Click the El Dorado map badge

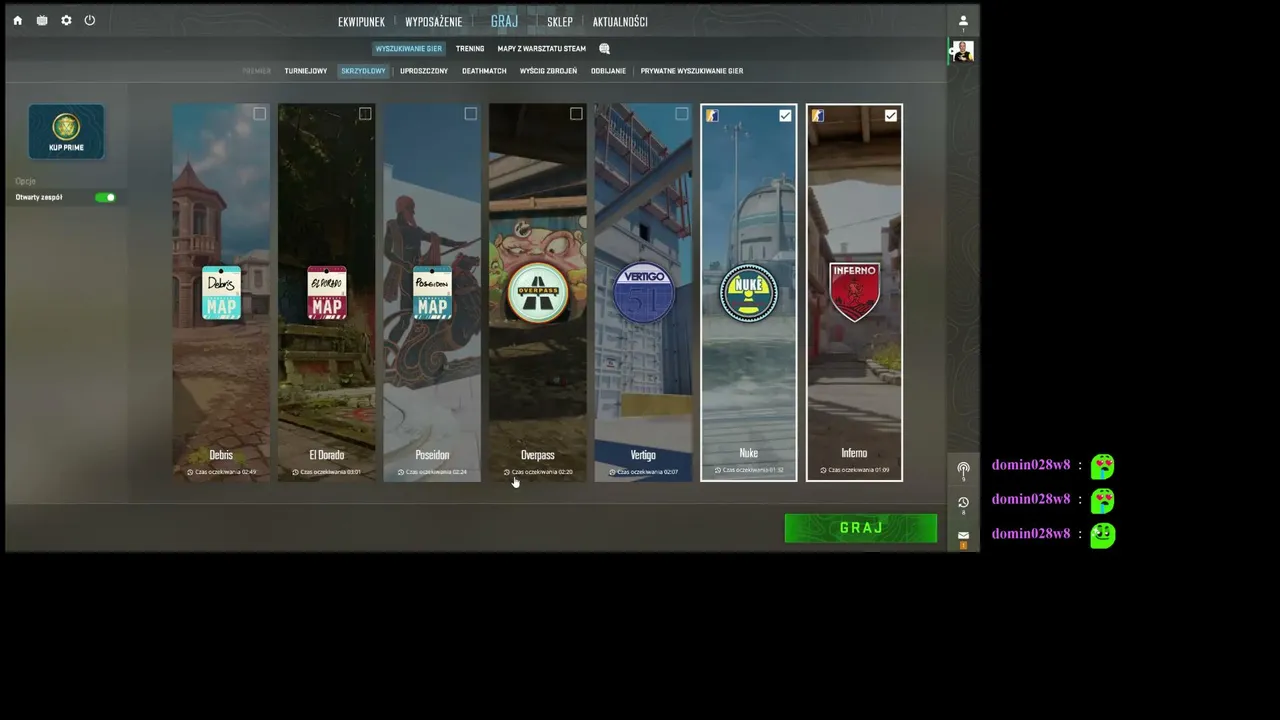coord(327,293)
